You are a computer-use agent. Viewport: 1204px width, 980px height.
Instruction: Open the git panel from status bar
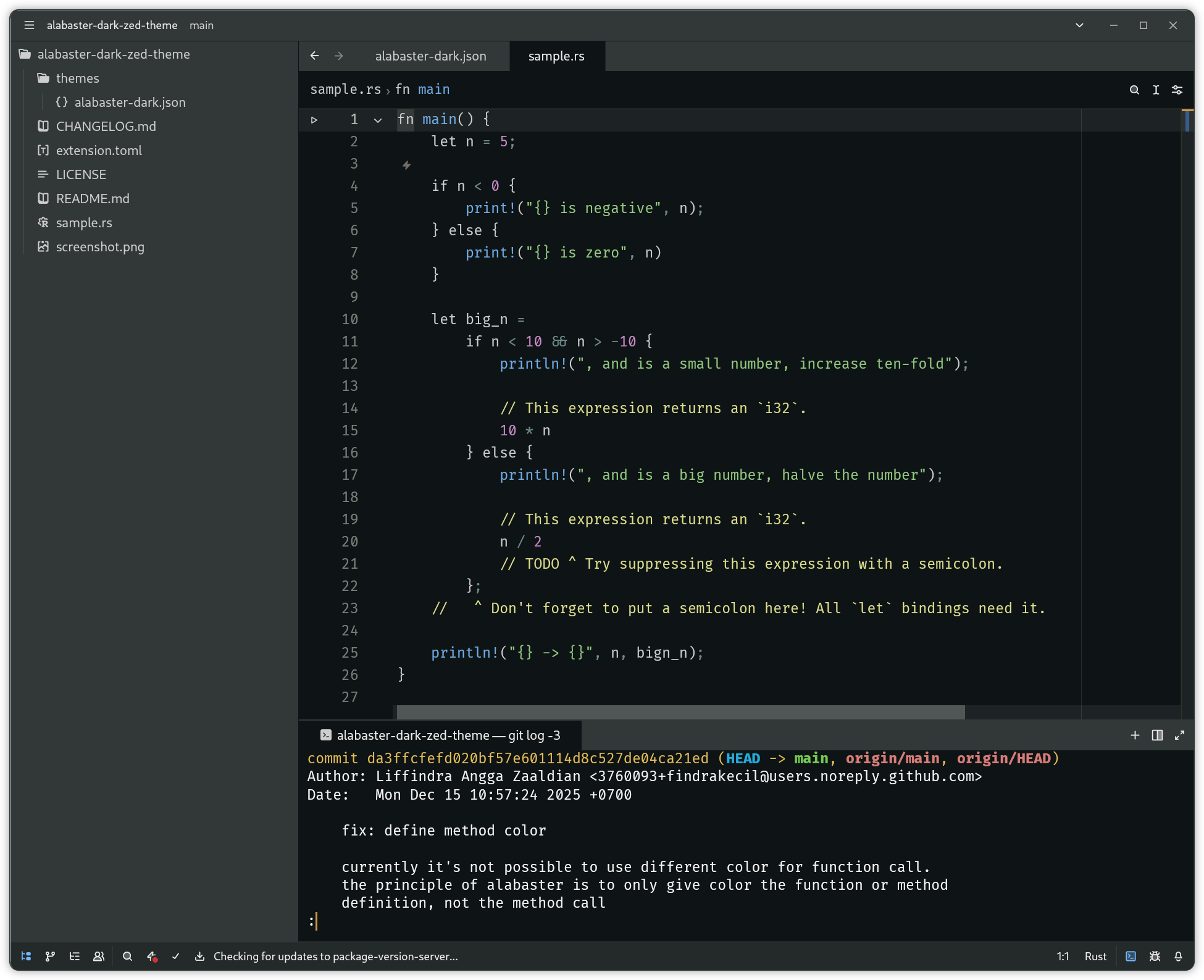(50, 956)
